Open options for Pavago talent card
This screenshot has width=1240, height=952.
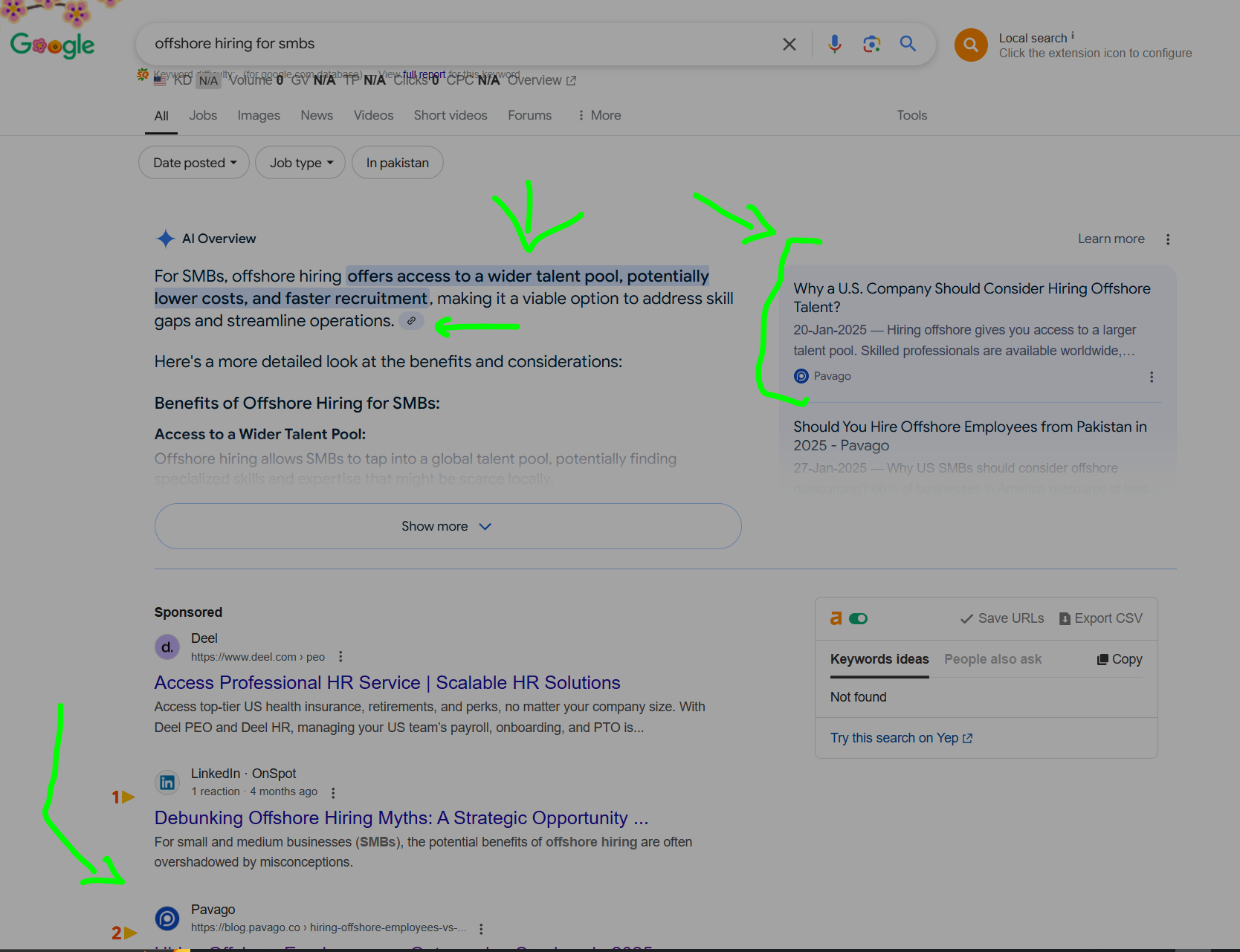click(x=1152, y=377)
